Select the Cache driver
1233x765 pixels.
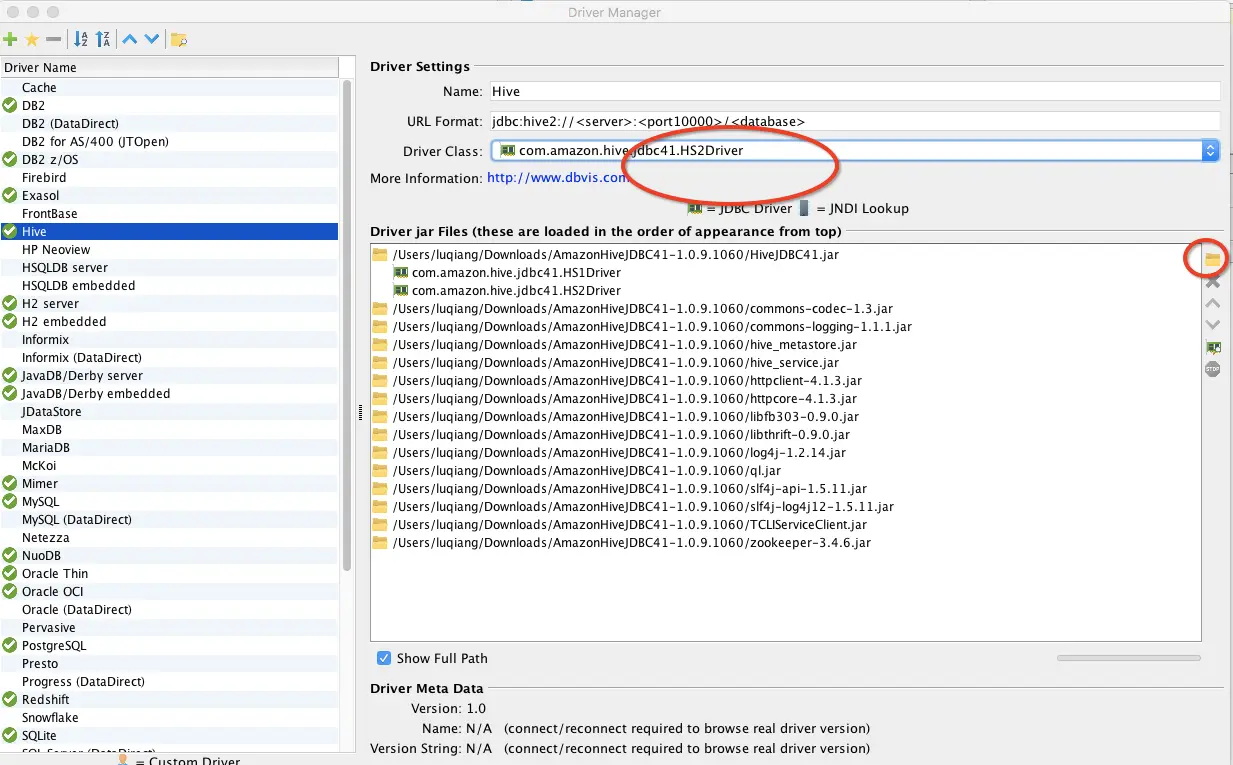point(170,87)
